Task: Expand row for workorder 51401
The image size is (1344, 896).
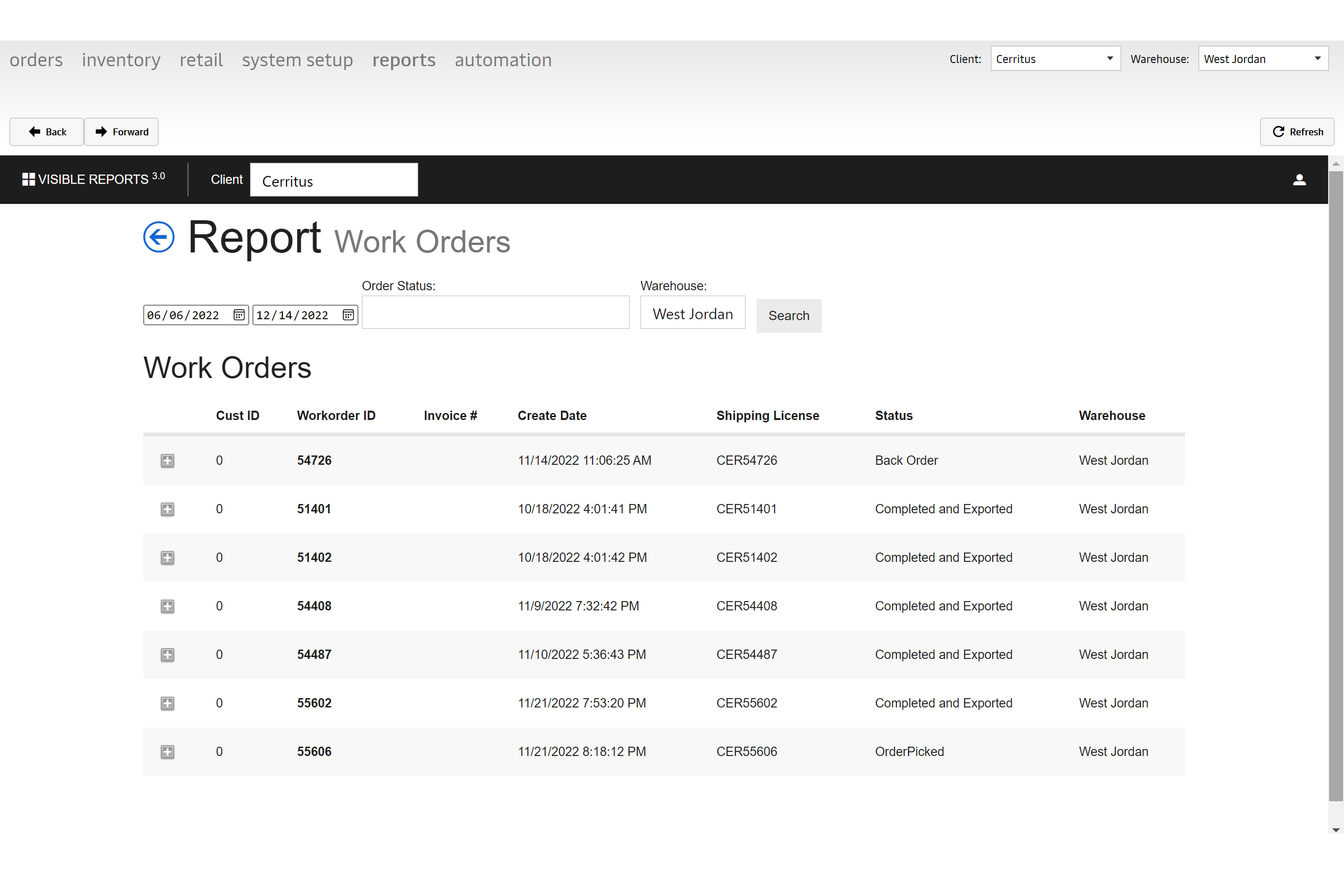Action: (168, 509)
